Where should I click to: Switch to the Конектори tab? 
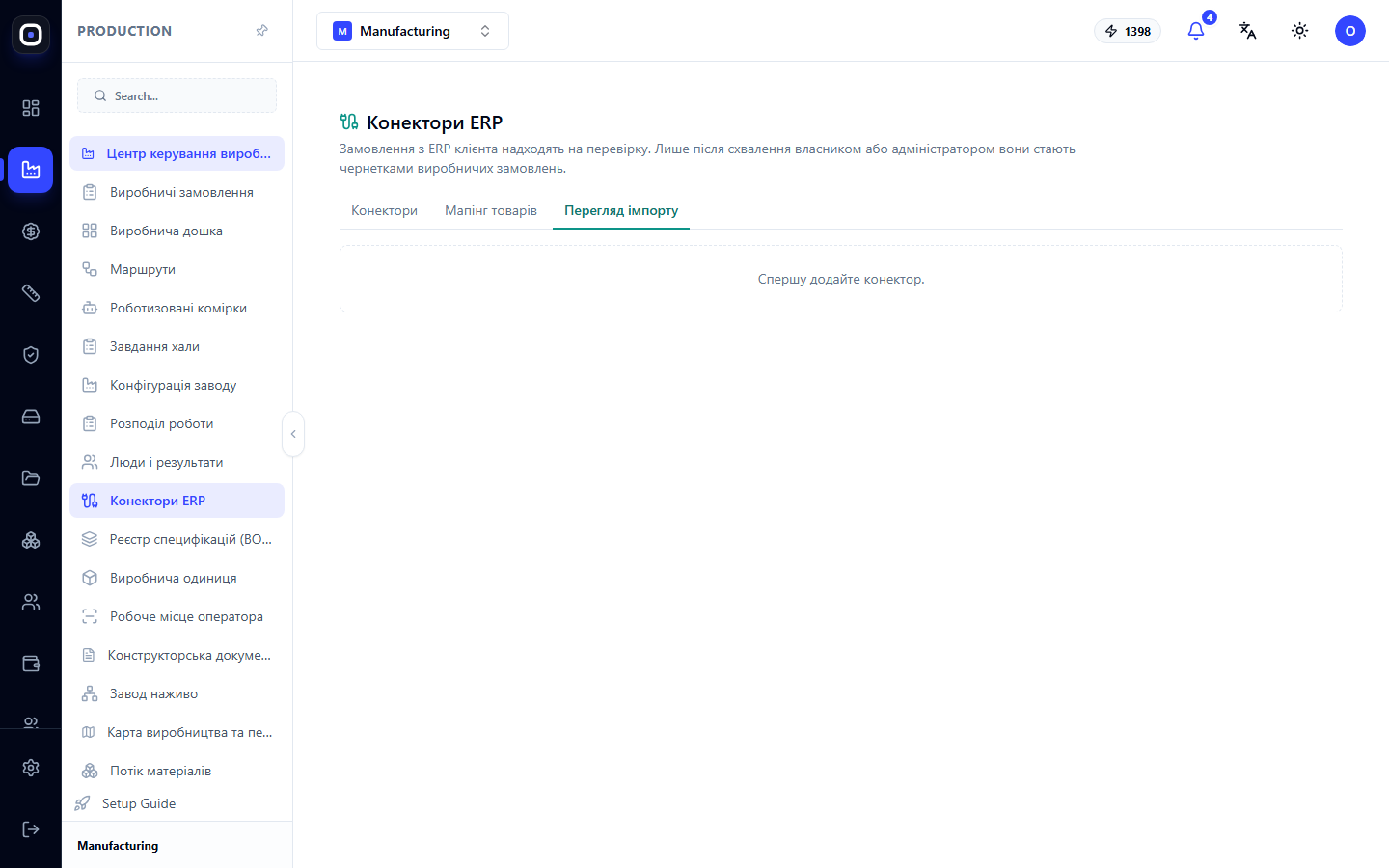pyautogui.click(x=384, y=210)
